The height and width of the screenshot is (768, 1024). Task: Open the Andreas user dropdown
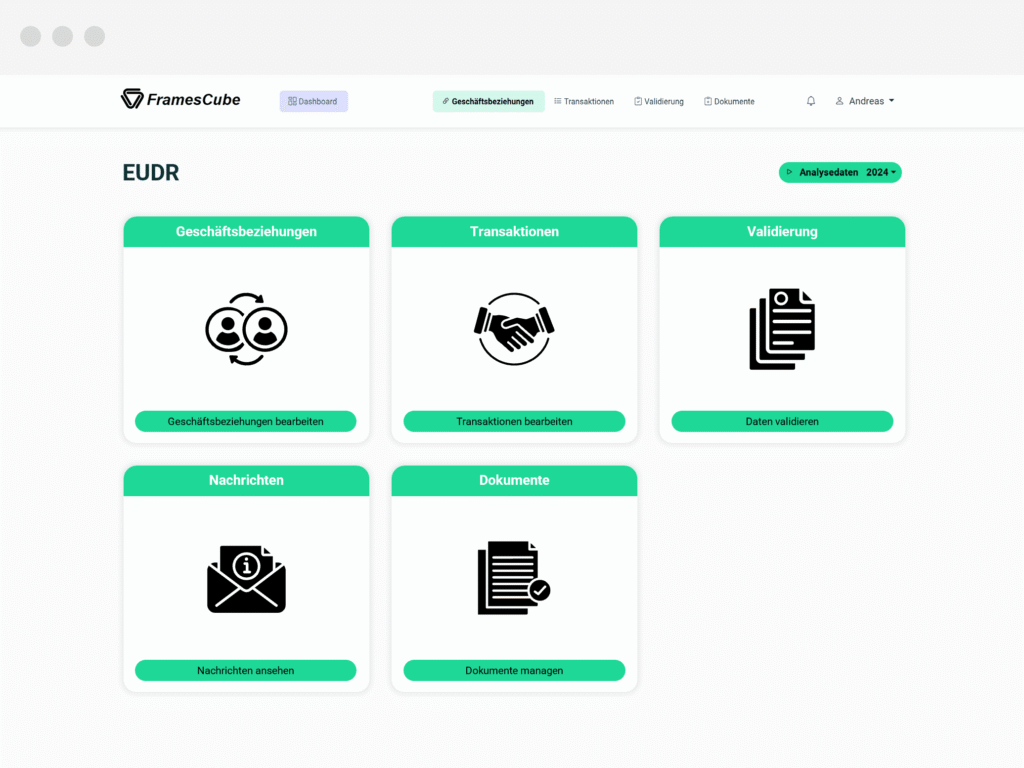865,101
